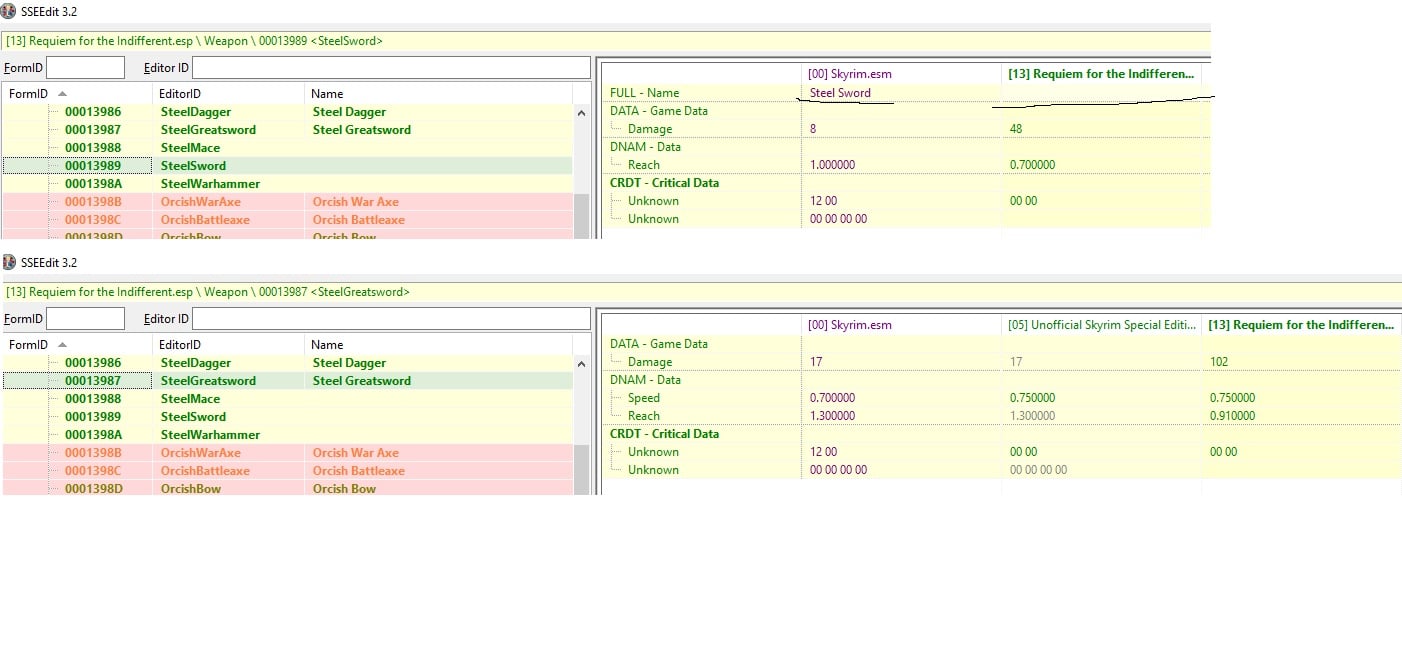Select SteelMace row 00013988 in lower window
Image resolution: width=1402 pixels, height=648 pixels.
(288, 399)
